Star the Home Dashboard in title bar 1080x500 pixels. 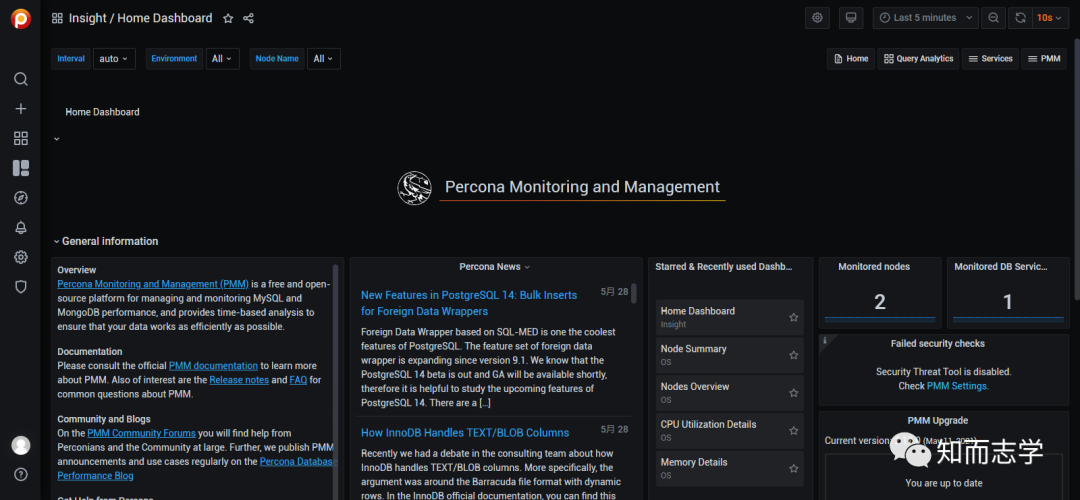tap(228, 18)
